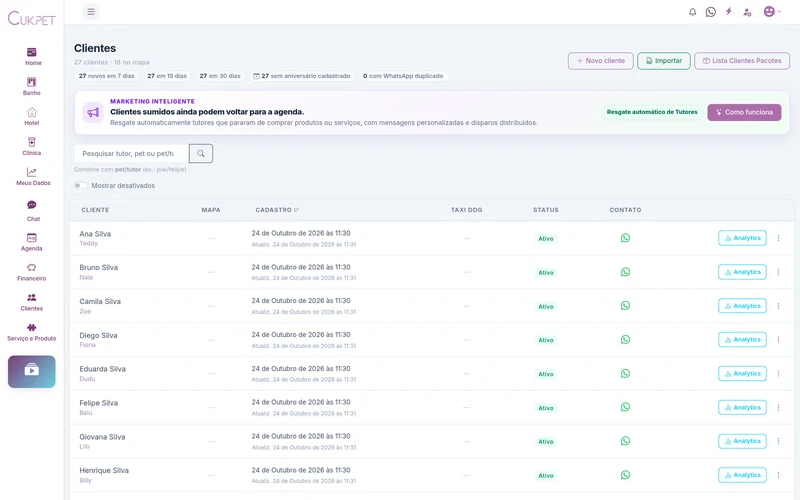Open the Banho section
Viewport: 800px width, 500px height.
32,86
